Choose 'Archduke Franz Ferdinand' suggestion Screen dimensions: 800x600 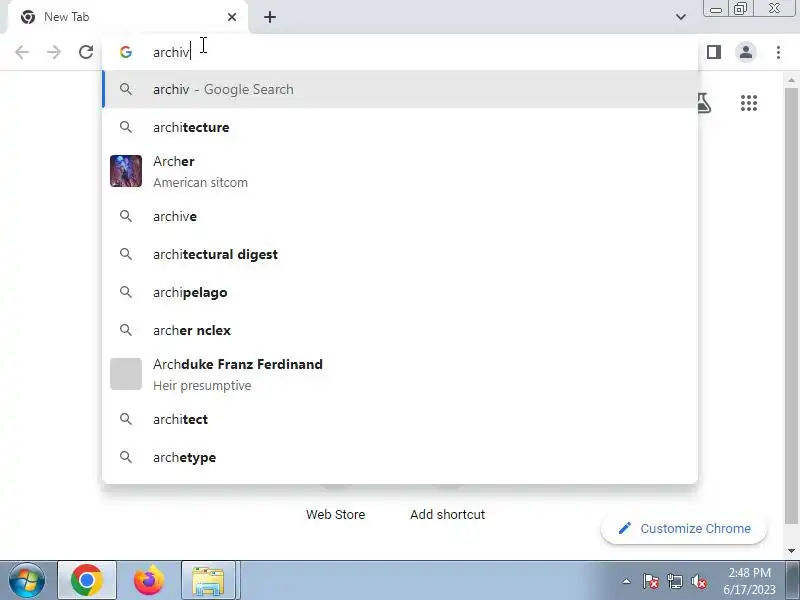point(400,374)
